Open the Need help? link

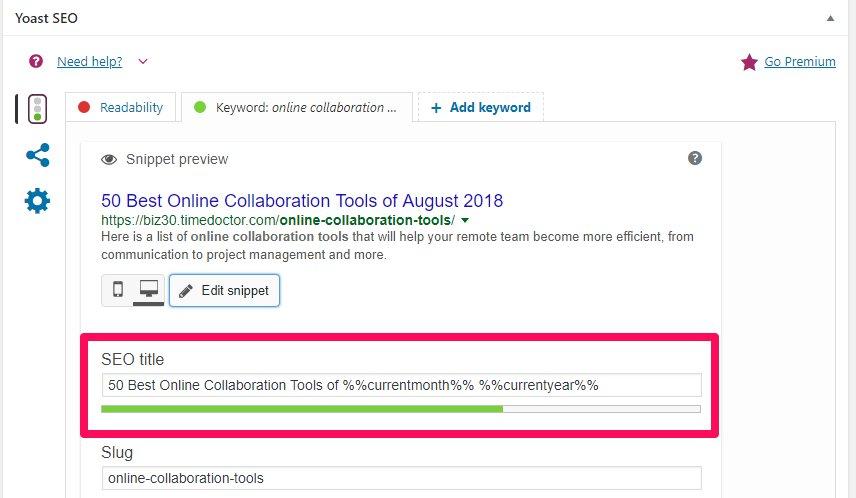click(x=90, y=62)
